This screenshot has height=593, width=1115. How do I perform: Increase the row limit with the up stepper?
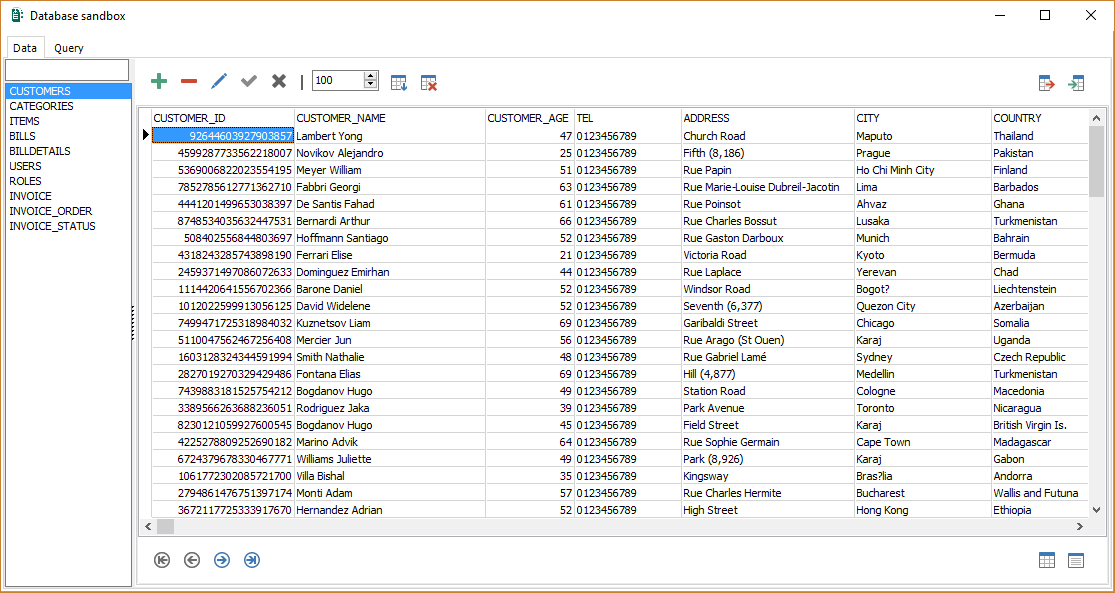pyautogui.click(x=368, y=76)
